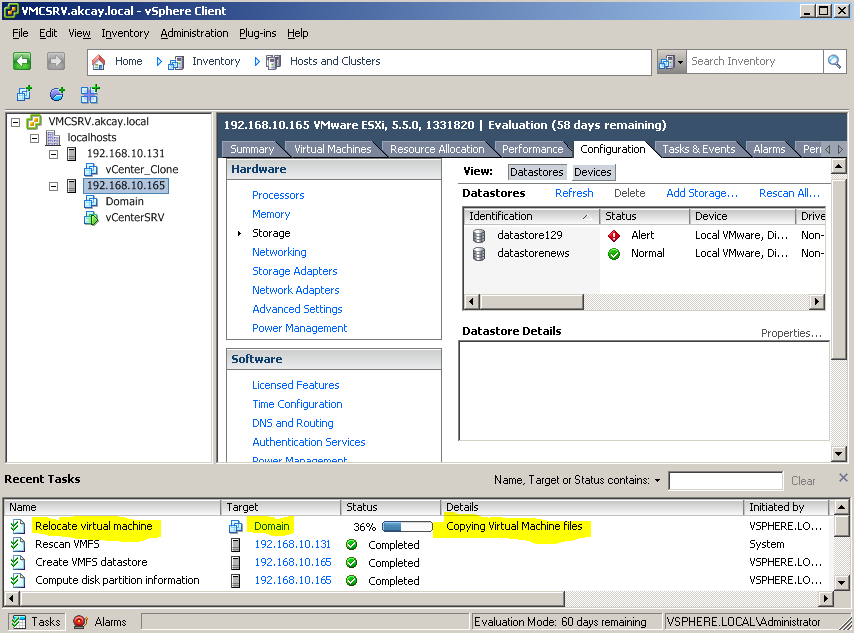Viewport: 854px width, 633px height.
Task: Click the green Back navigation arrow
Action: click(x=22, y=61)
